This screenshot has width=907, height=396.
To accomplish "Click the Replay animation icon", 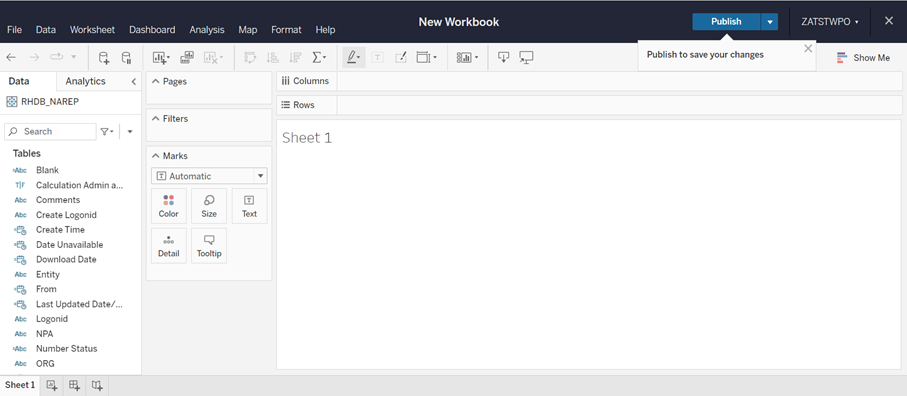I will 56,57.
